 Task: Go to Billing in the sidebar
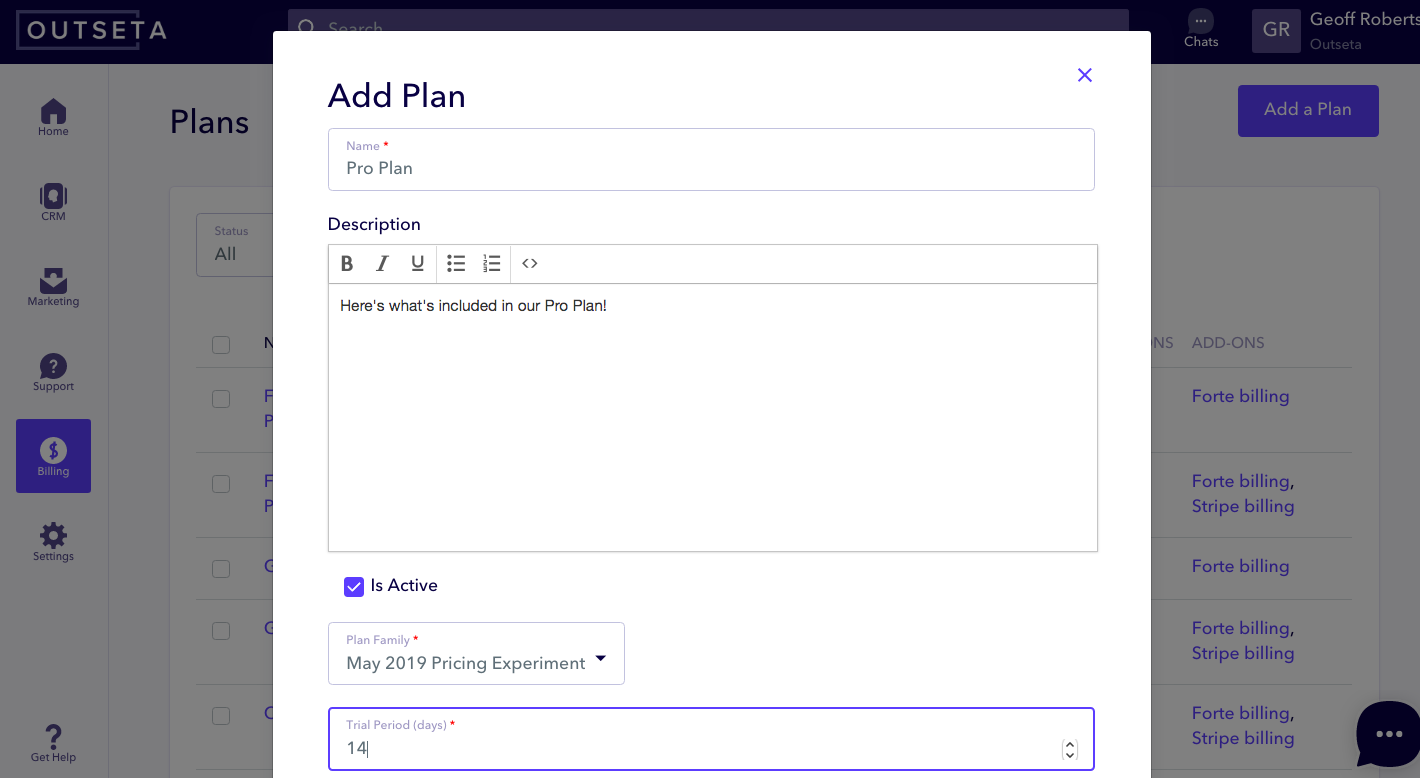click(53, 456)
